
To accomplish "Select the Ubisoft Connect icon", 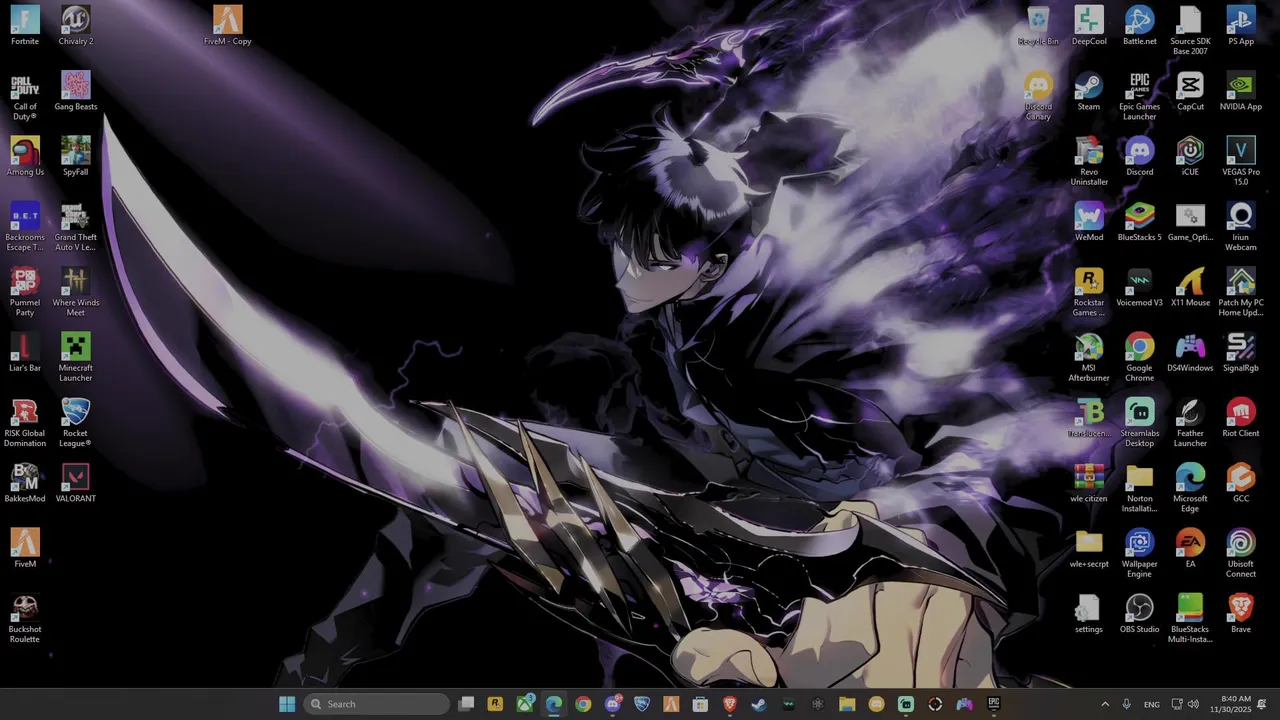I will [x=1241, y=554].
